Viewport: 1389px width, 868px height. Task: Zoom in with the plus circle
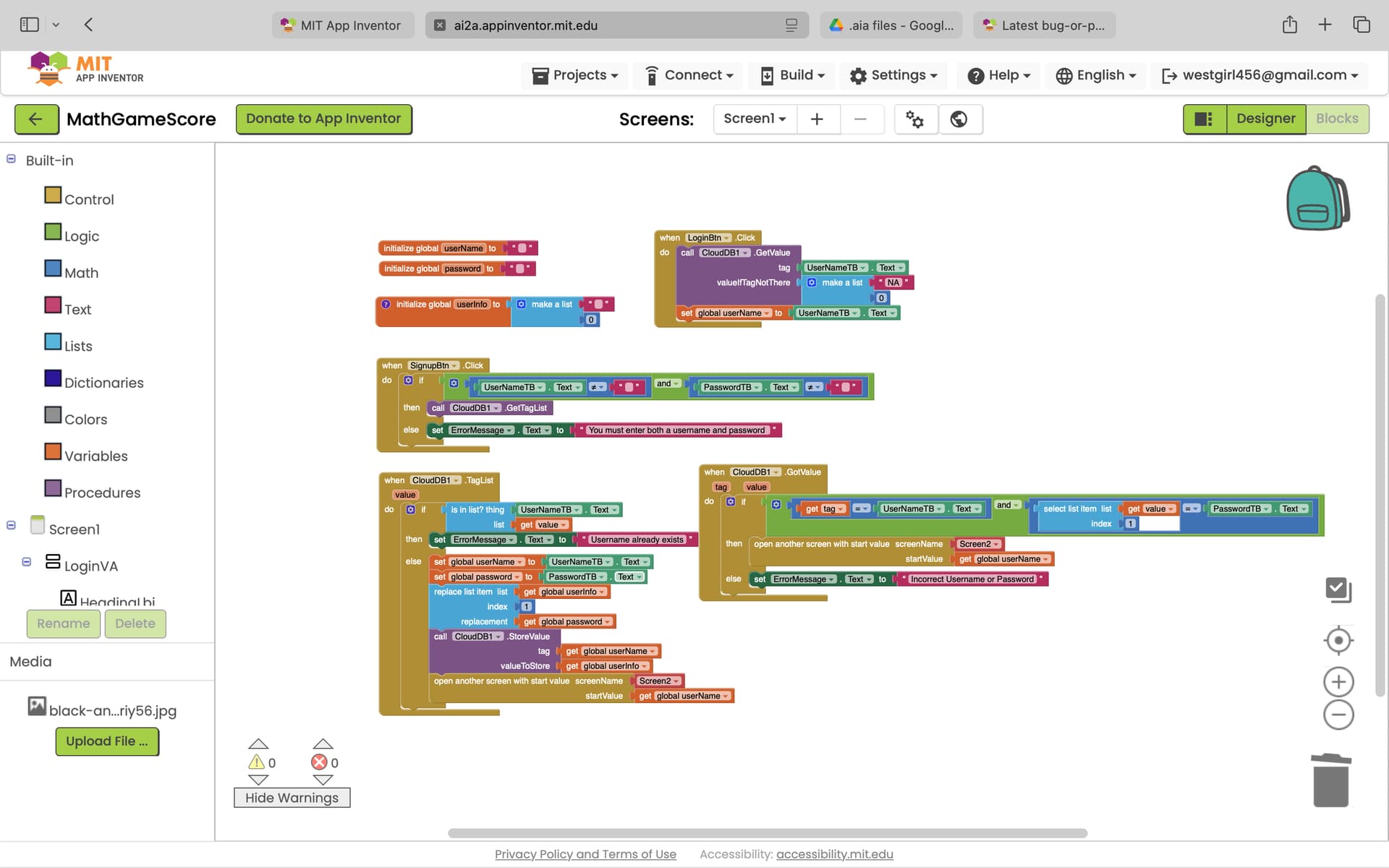1338,681
